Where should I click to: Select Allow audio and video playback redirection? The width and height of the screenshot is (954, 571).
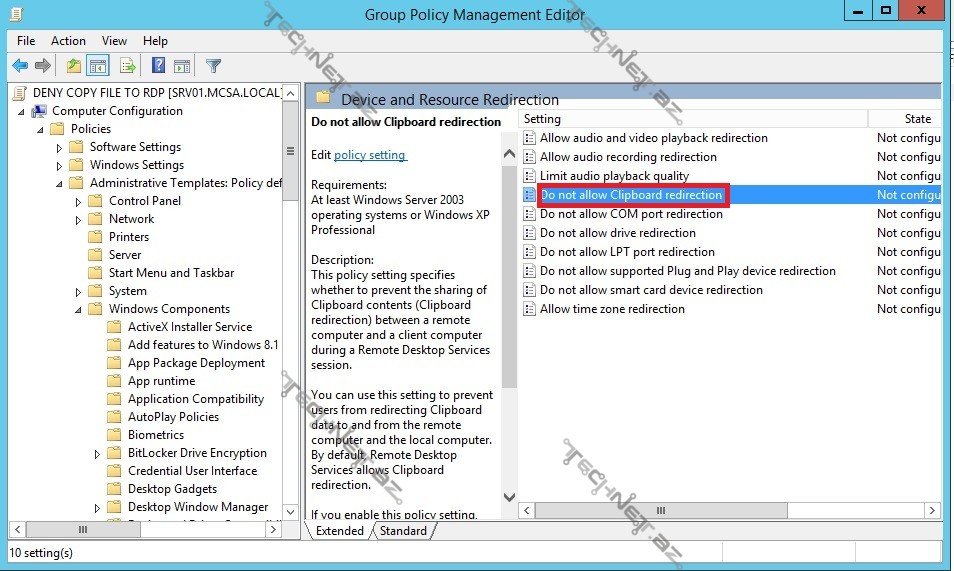(653, 138)
